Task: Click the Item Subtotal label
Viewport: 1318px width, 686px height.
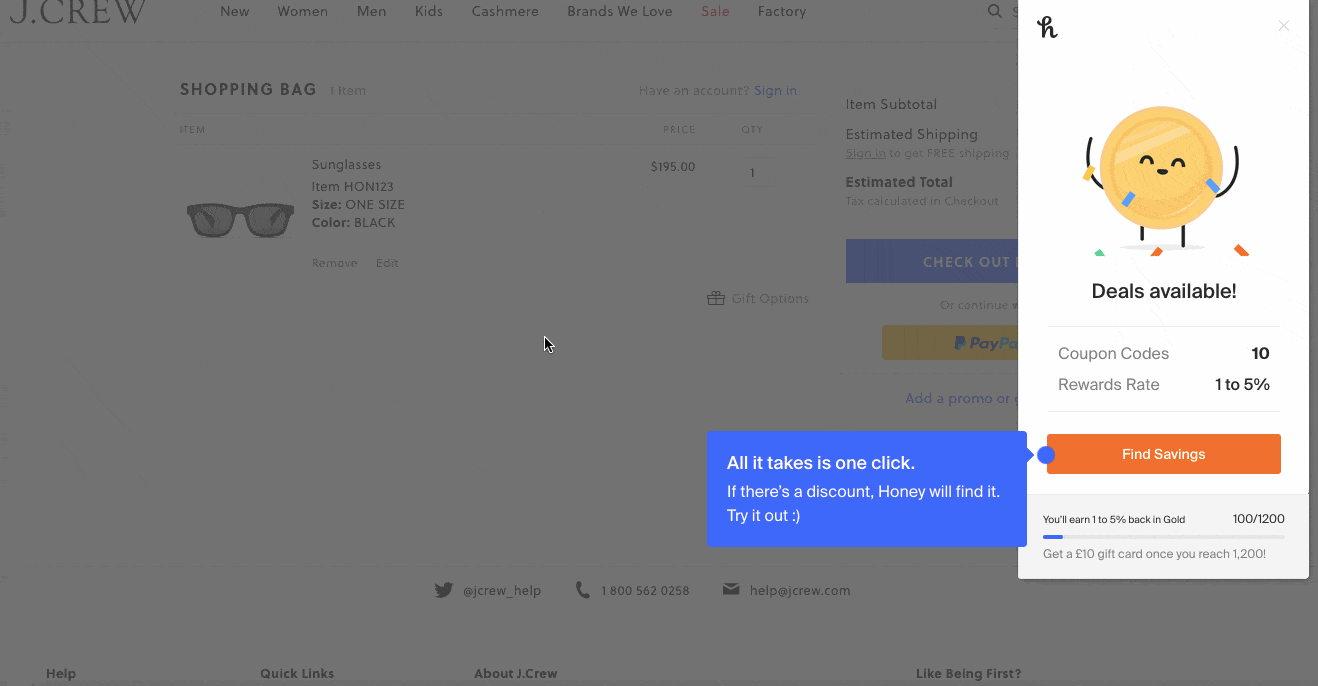Action: click(891, 104)
